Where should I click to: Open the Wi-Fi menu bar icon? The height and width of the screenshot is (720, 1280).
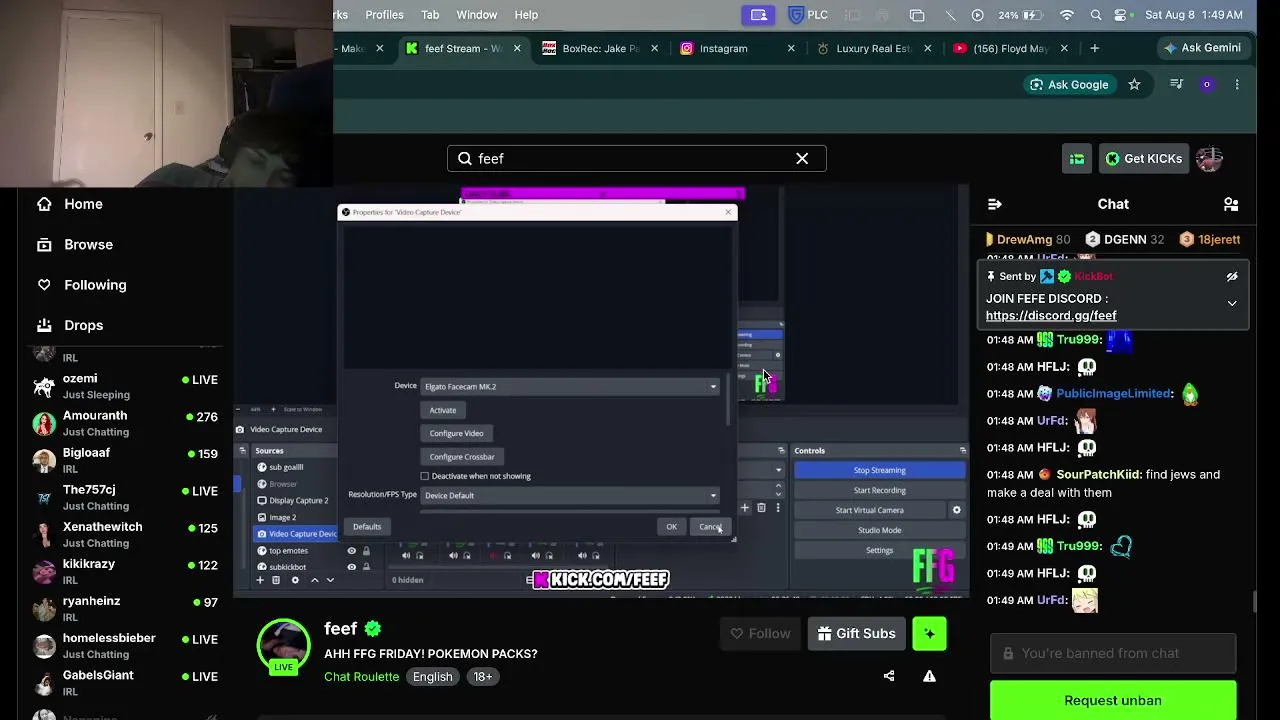point(1067,15)
